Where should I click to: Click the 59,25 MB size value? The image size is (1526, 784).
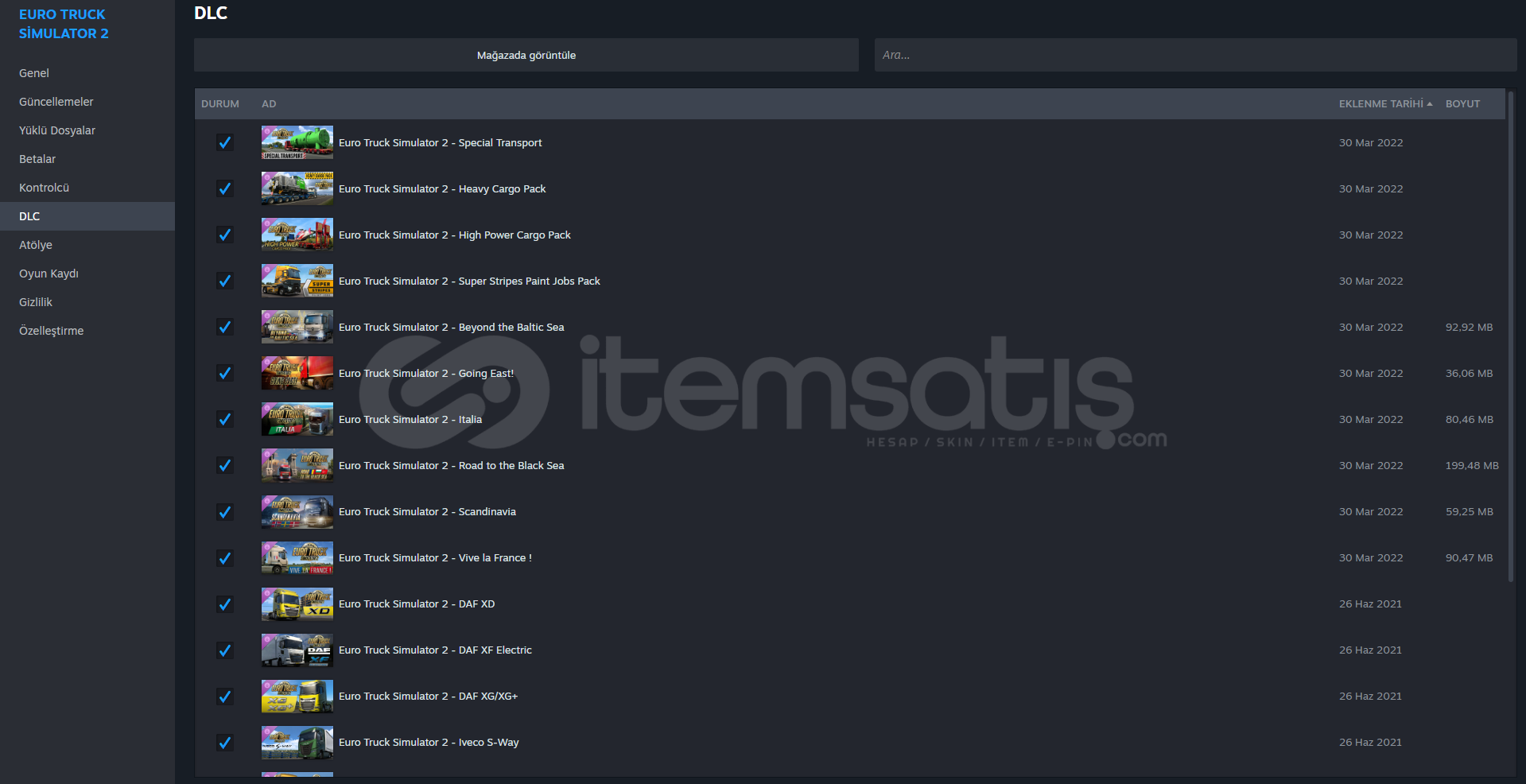click(1470, 512)
